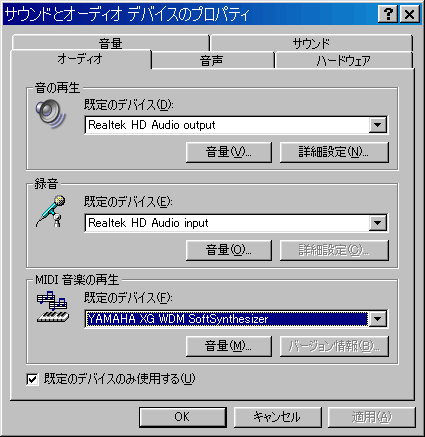Click the MIDI 音量(M) button
Image resolution: width=425 pixels, height=437 pixels.
click(229, 346)
